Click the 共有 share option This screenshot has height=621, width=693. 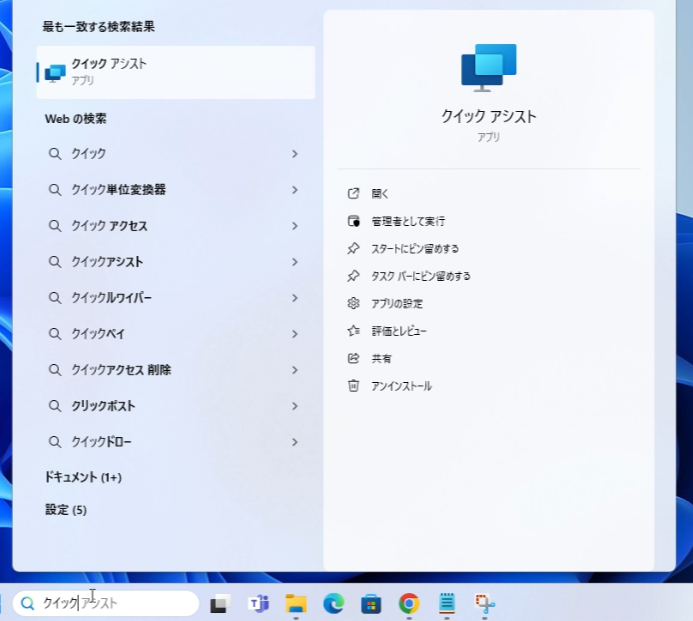[x=381, y=358]
